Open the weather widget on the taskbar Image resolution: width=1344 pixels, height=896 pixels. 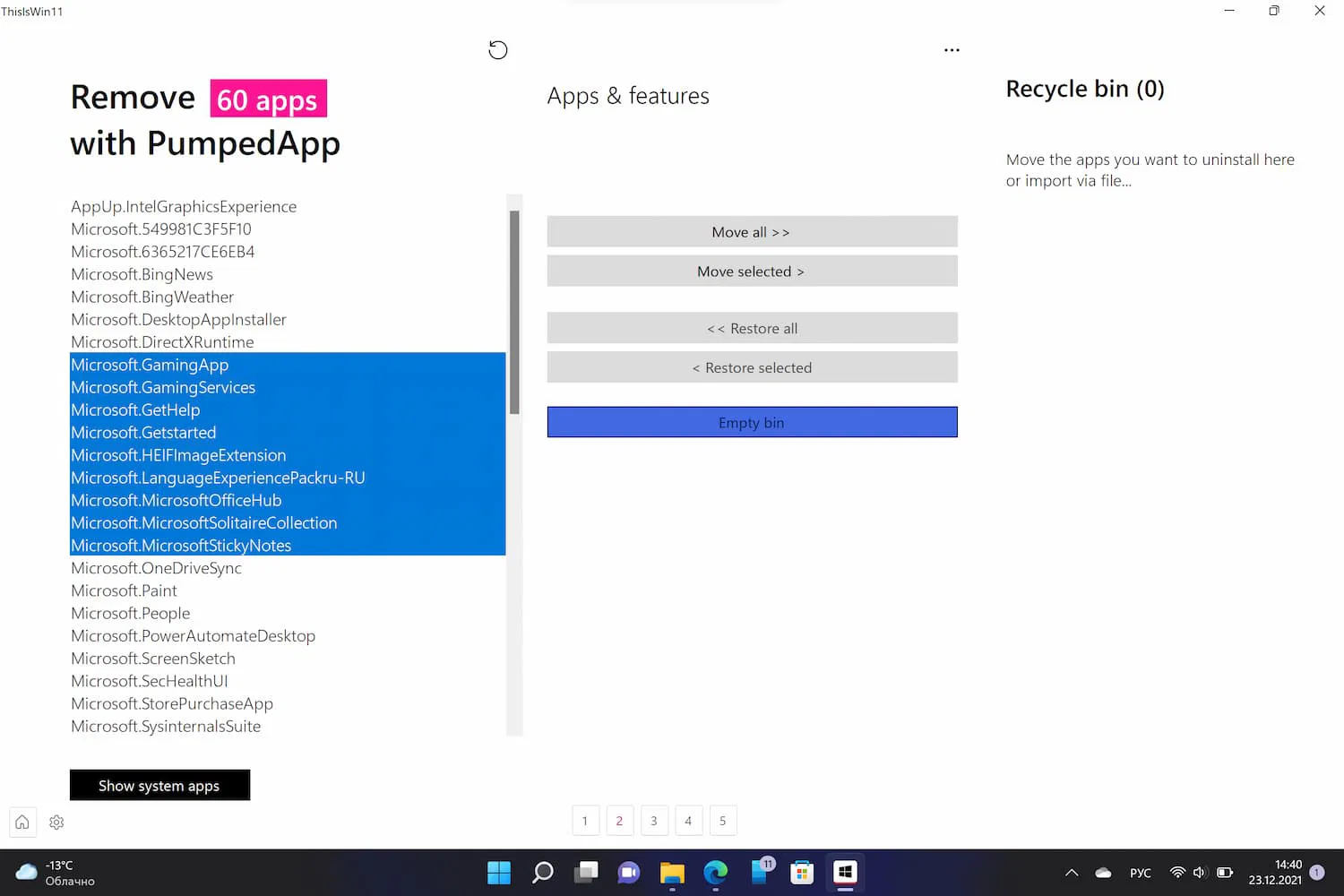(x=56, y=873)
